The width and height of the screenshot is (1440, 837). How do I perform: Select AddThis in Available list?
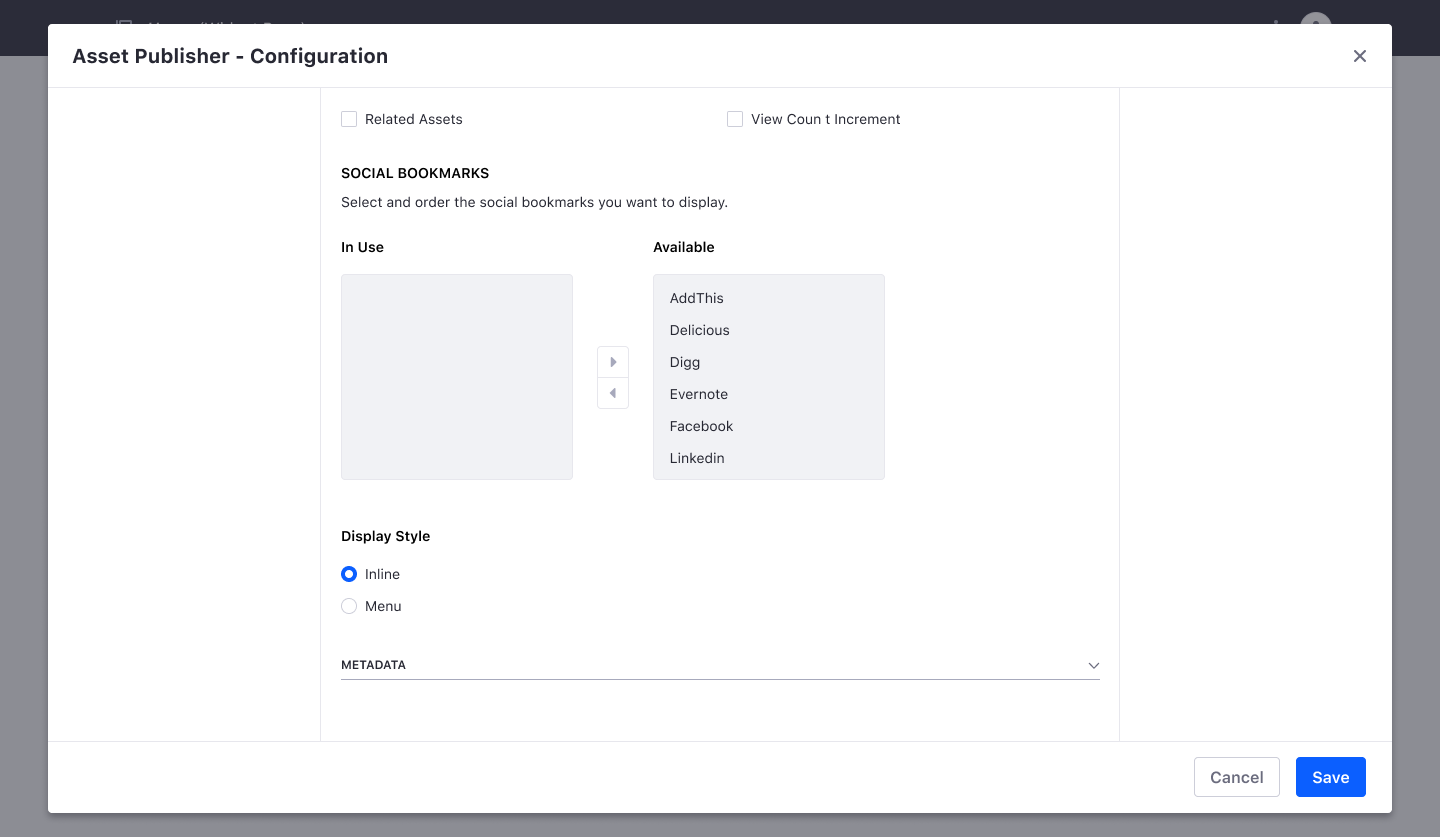[697, 298]
